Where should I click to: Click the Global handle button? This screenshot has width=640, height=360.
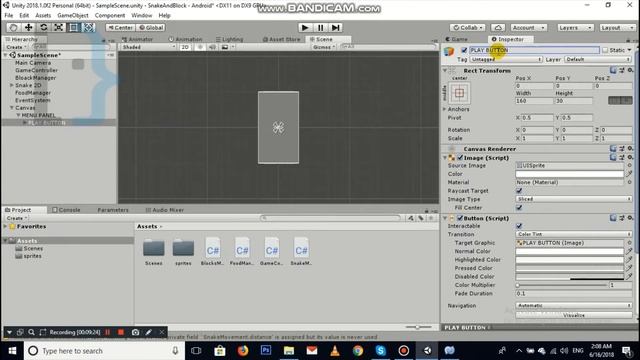coord(151,27)
